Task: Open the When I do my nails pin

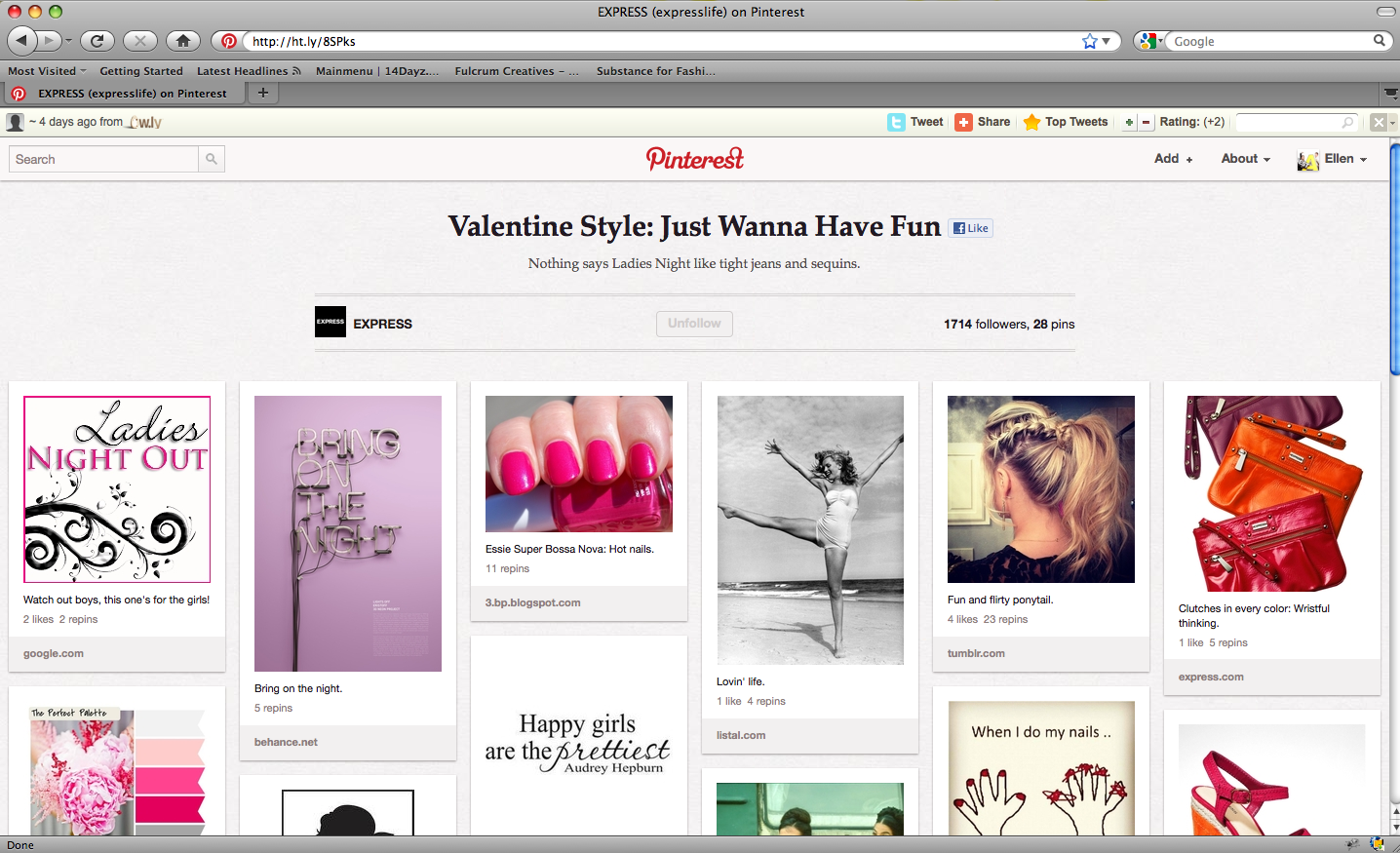Action: [x=1041, y=768]
